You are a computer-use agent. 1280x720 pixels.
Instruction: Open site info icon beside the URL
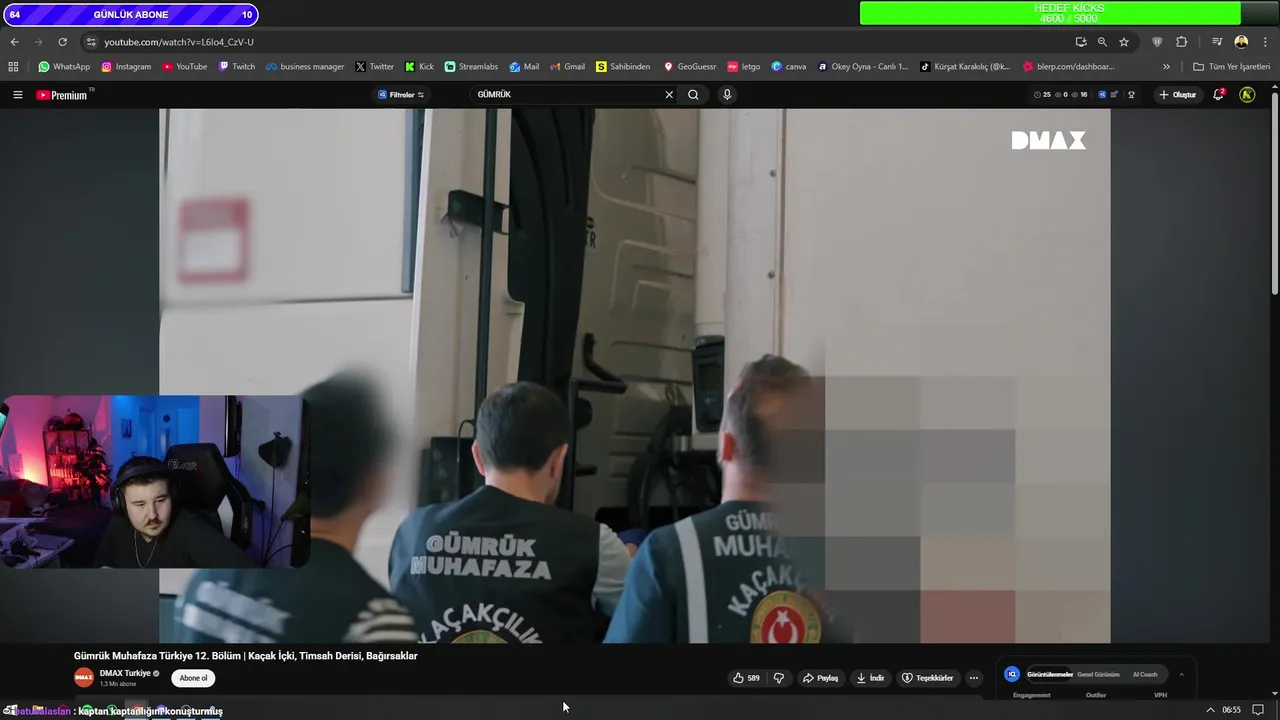point(91,42)
